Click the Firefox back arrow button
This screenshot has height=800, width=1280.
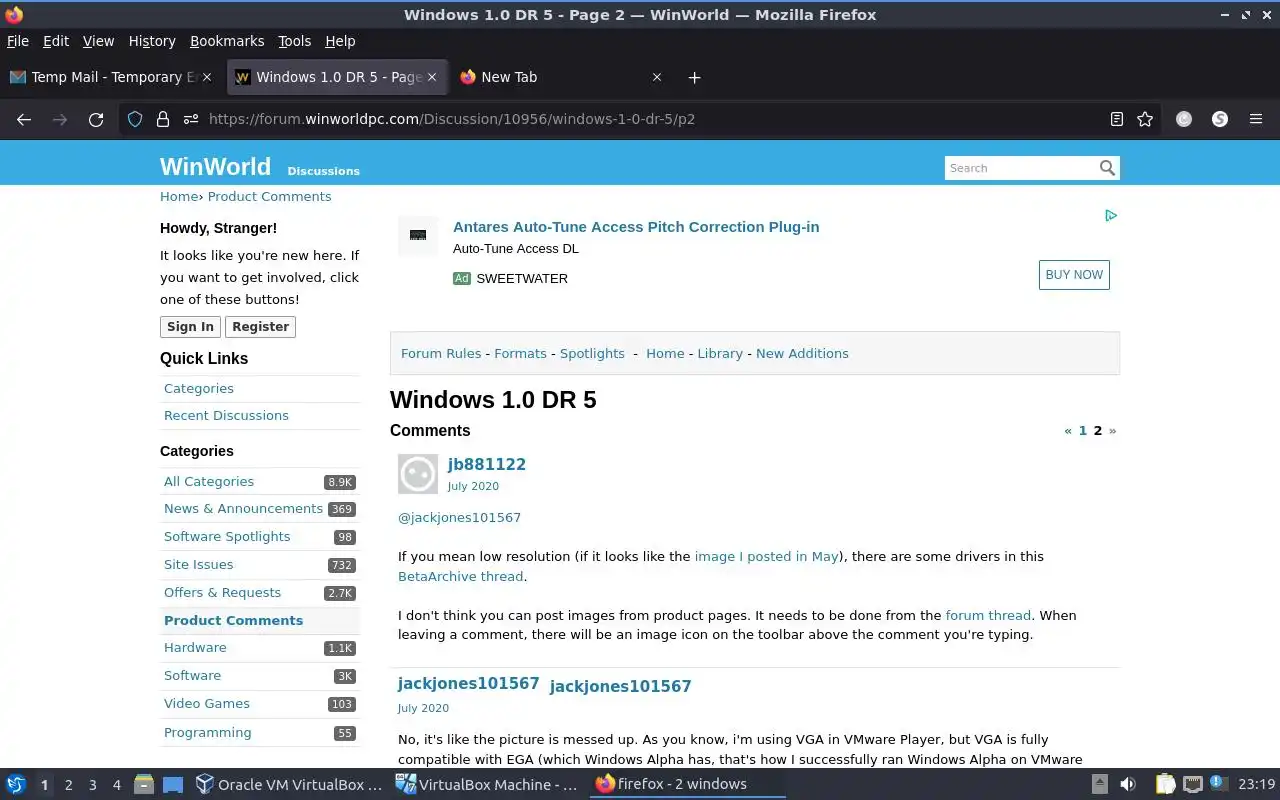click(x=24, y=119)
